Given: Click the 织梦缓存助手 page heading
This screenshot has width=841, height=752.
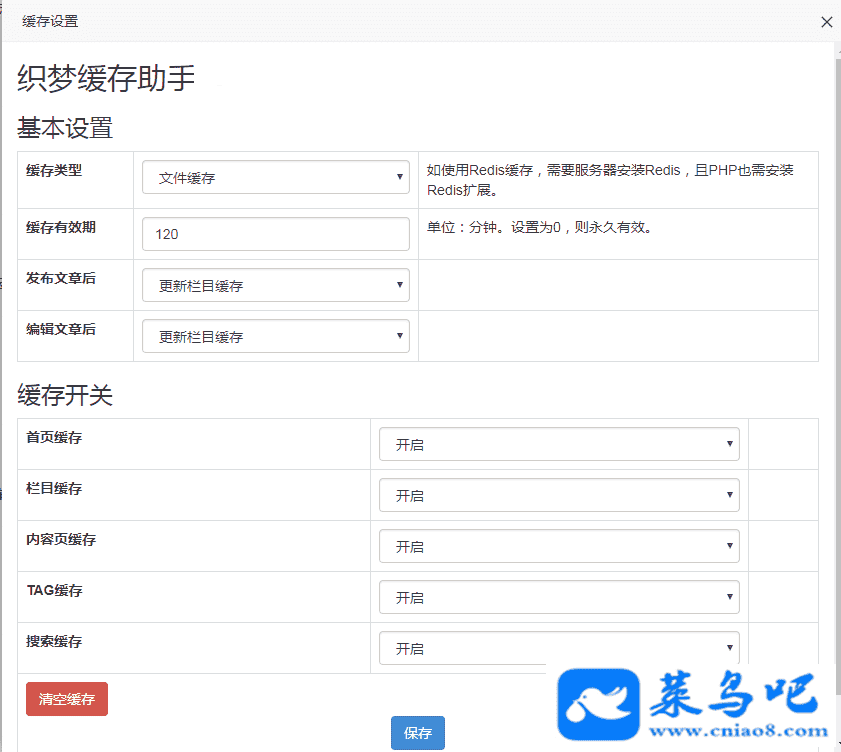Looking at the screenshot, I should click(x=106, y=79).
